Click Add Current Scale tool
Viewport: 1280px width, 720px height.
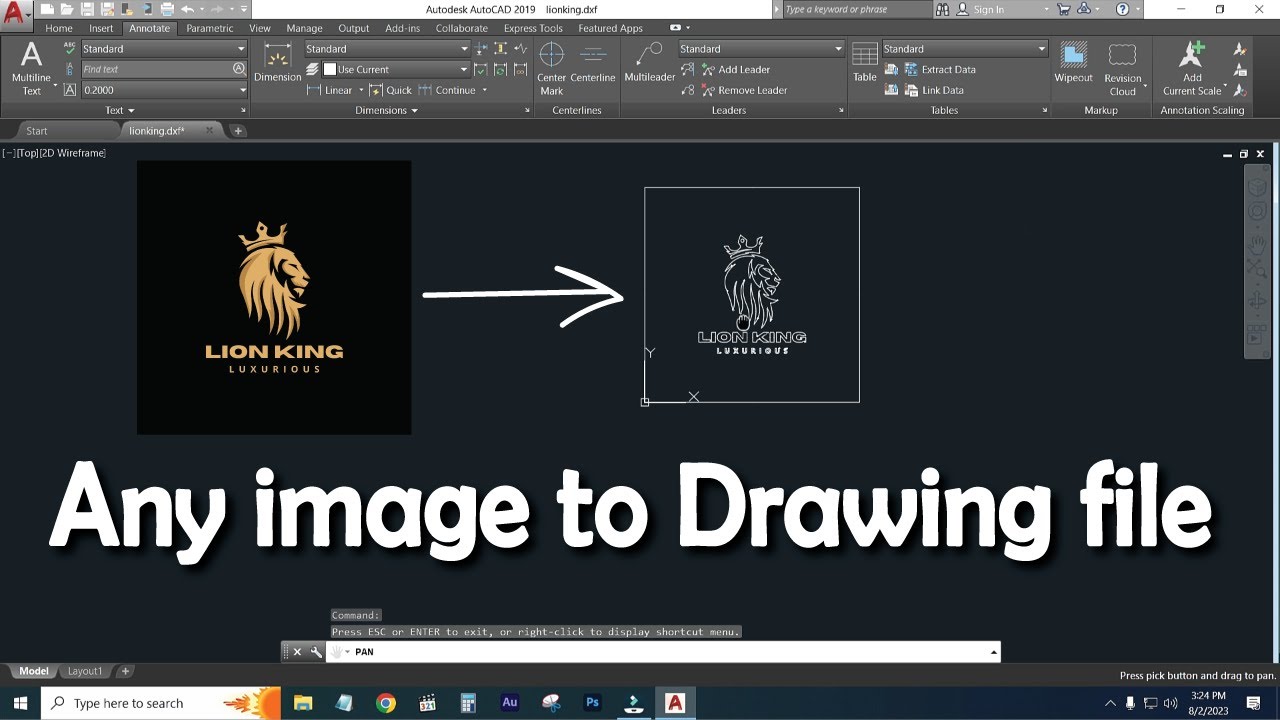tap(1192, 69)
